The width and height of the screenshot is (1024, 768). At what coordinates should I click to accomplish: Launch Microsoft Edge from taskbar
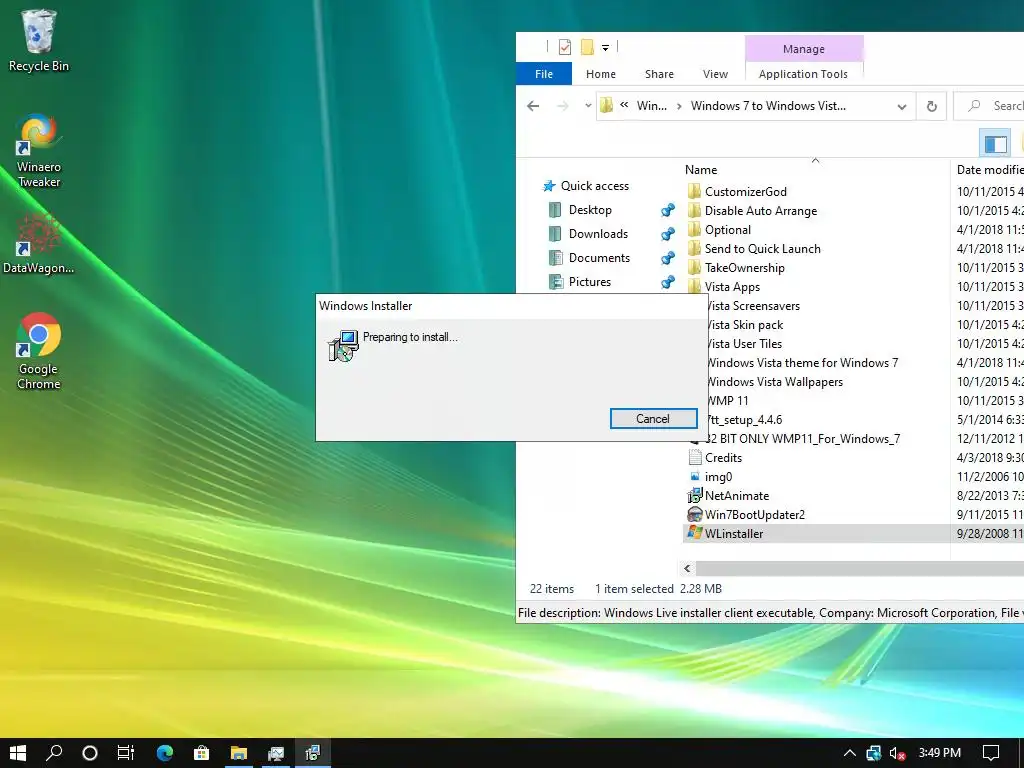click(165, 753)
